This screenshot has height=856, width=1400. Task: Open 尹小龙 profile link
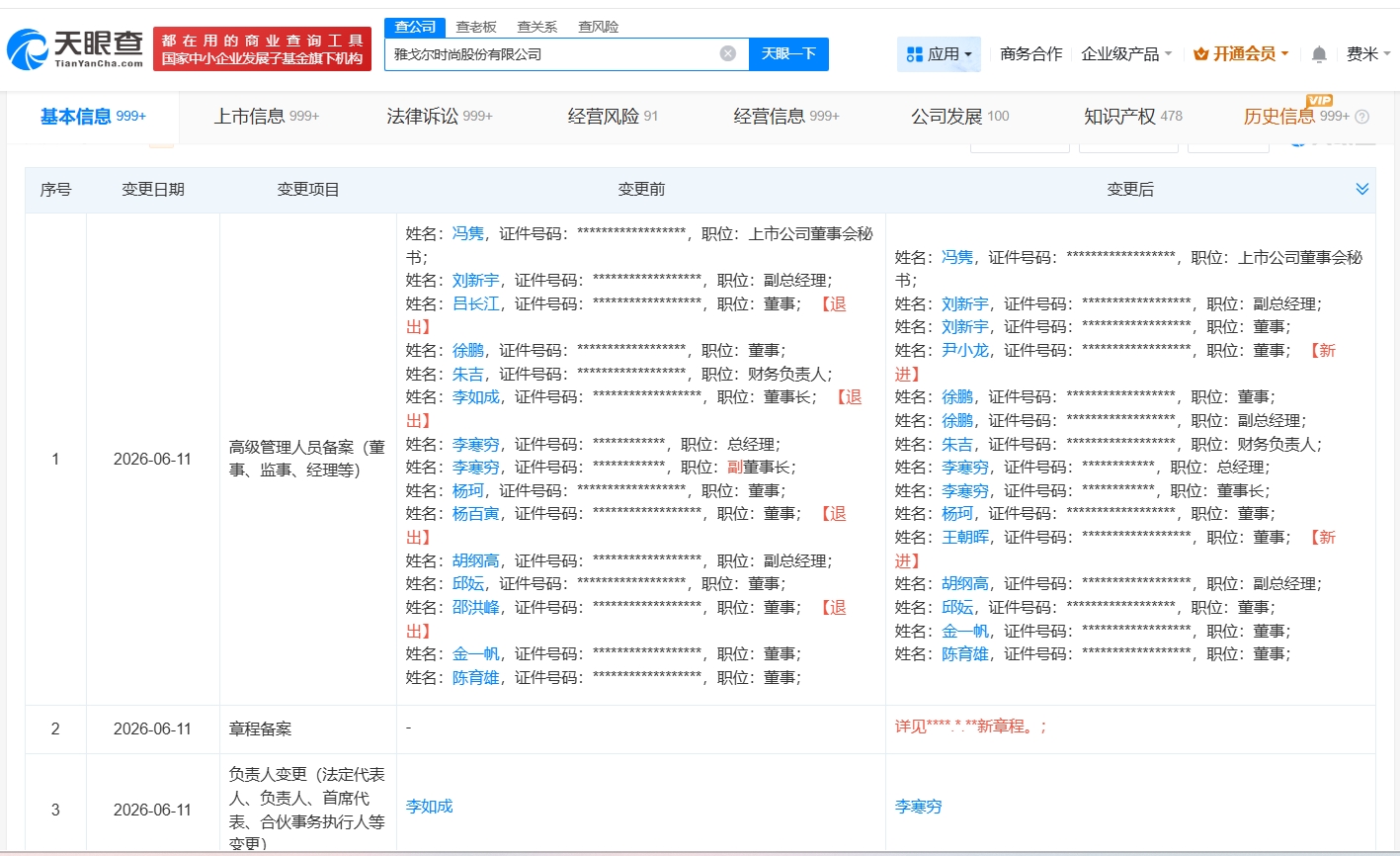point(965,350)
